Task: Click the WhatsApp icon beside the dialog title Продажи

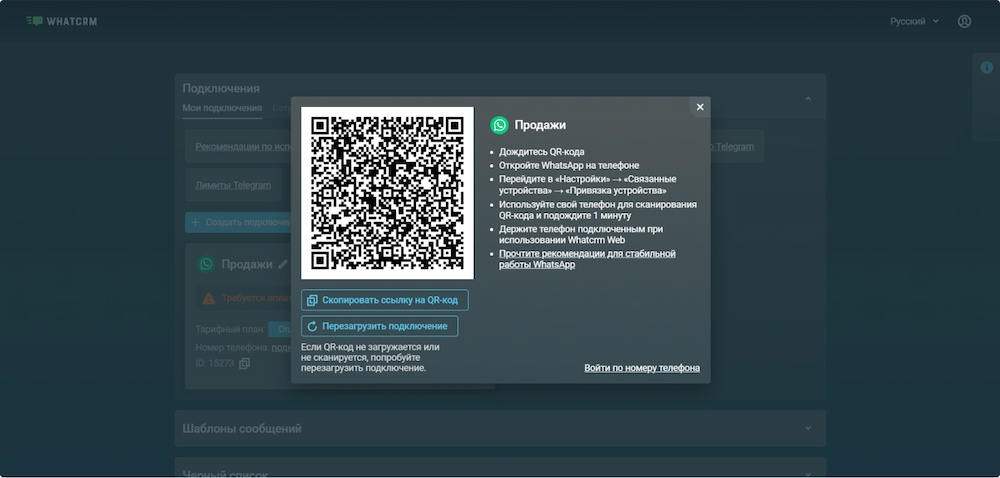Action: pos(499,125)
